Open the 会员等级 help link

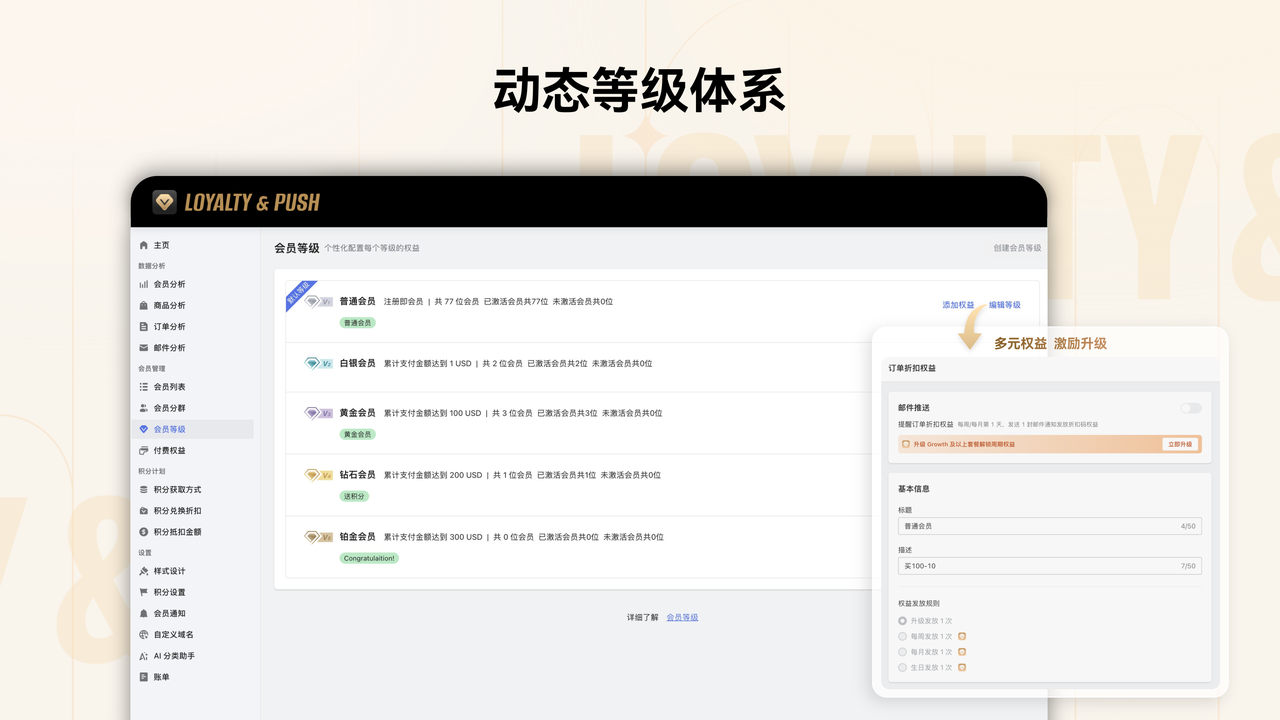(x=682, y=617)
